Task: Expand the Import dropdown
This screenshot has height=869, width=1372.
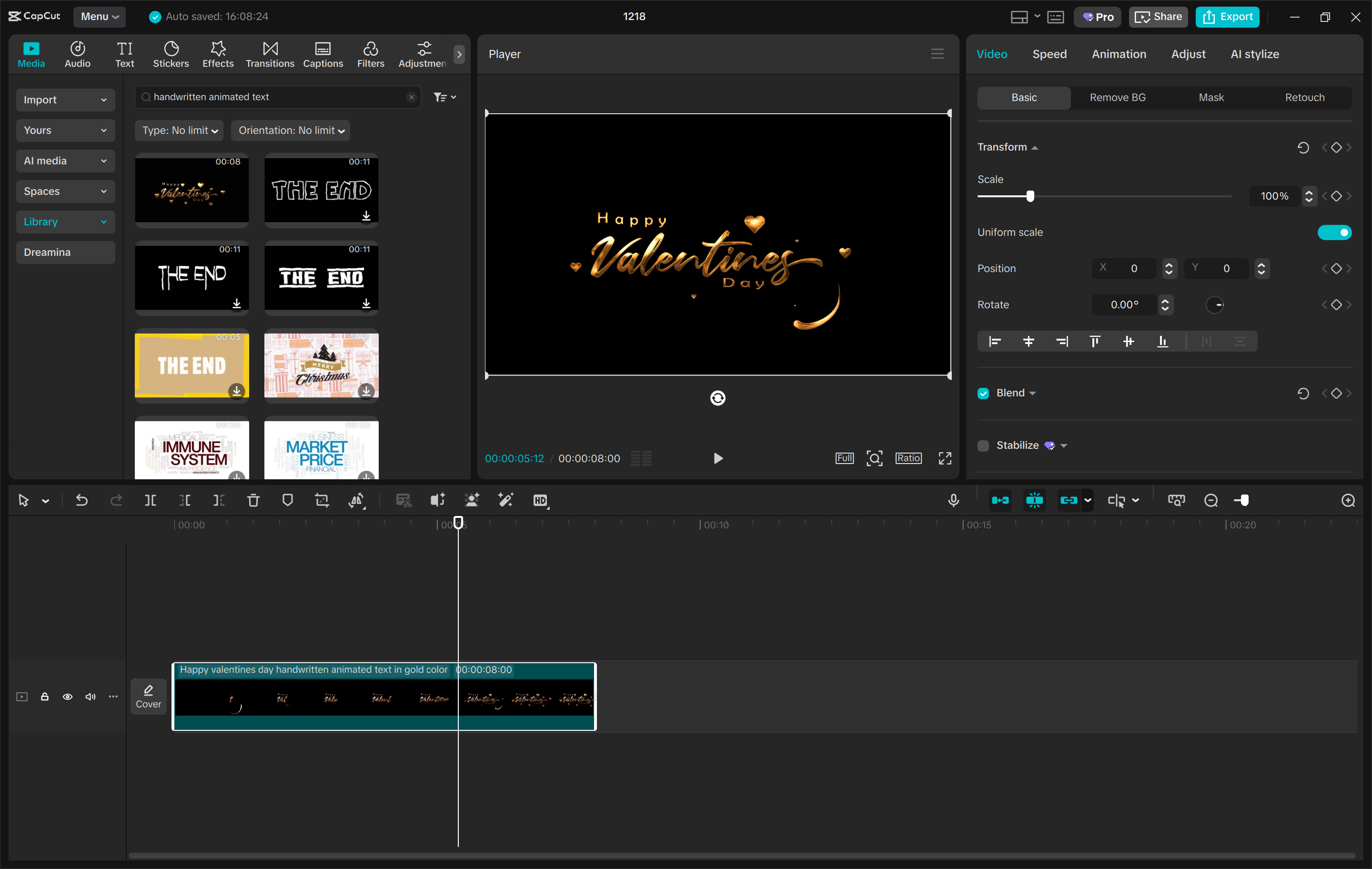Action: [65, 99]
